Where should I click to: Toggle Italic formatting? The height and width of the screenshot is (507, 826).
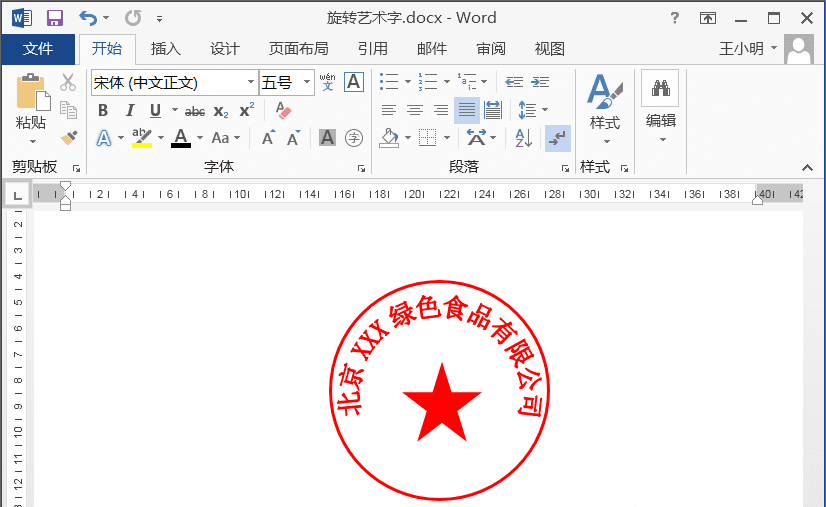[x=130, y=111]
